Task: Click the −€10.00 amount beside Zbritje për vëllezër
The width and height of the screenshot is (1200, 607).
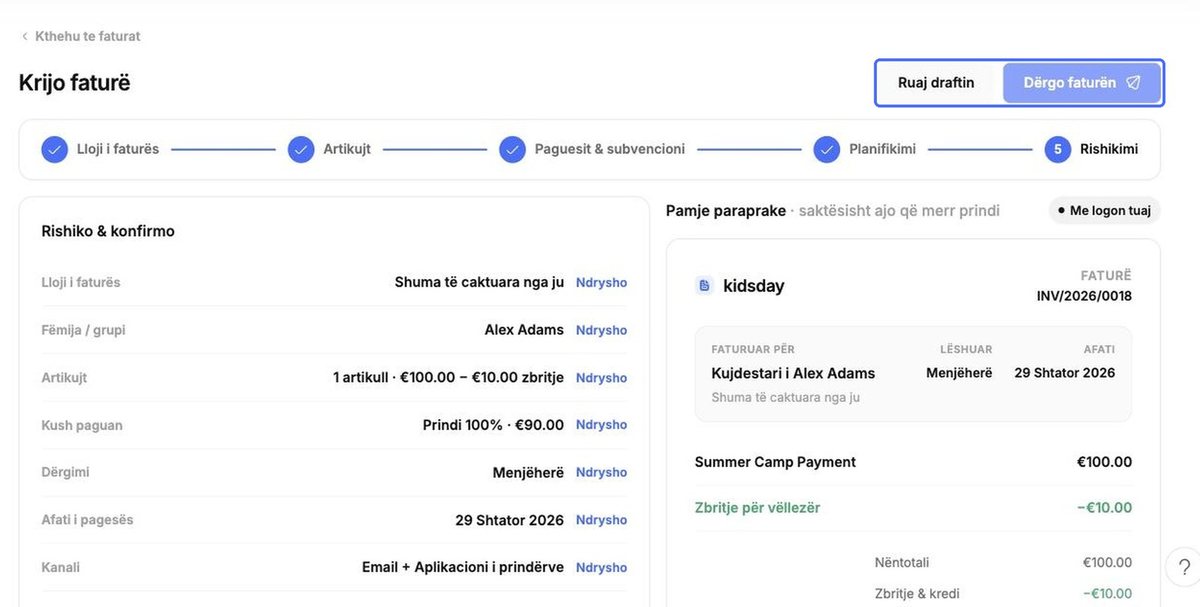Action: pos(1104,508)
